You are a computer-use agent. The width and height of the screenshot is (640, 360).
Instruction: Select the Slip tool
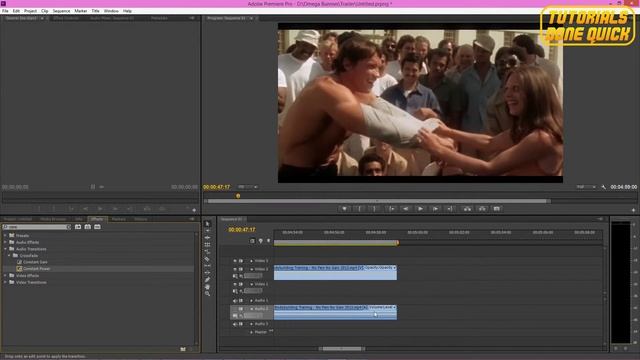(x=207, y=266)
